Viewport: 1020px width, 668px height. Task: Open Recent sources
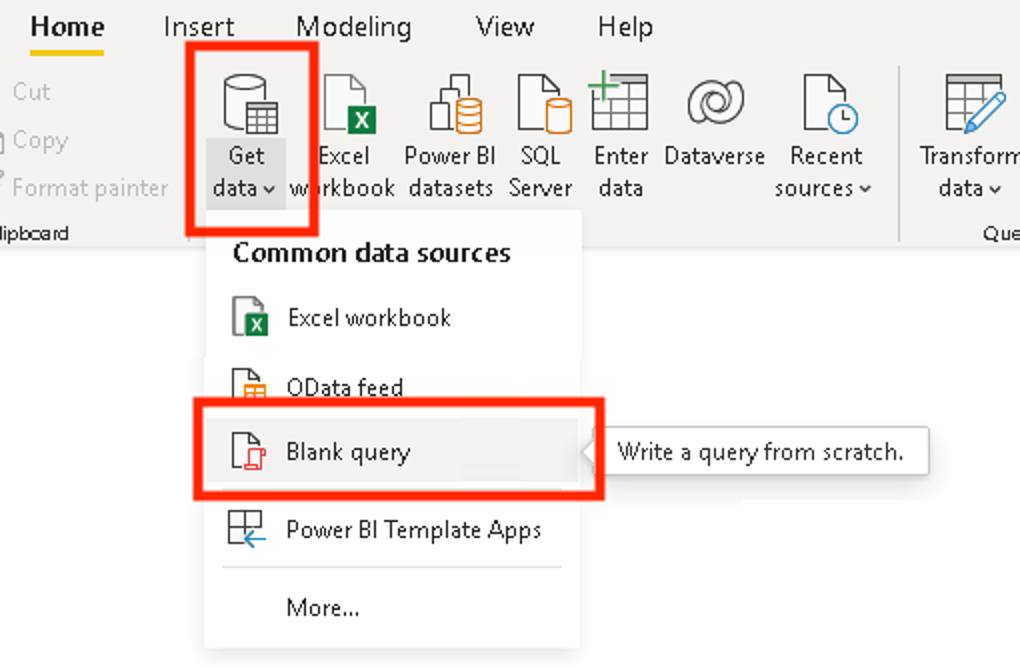[x=826, y=110]
